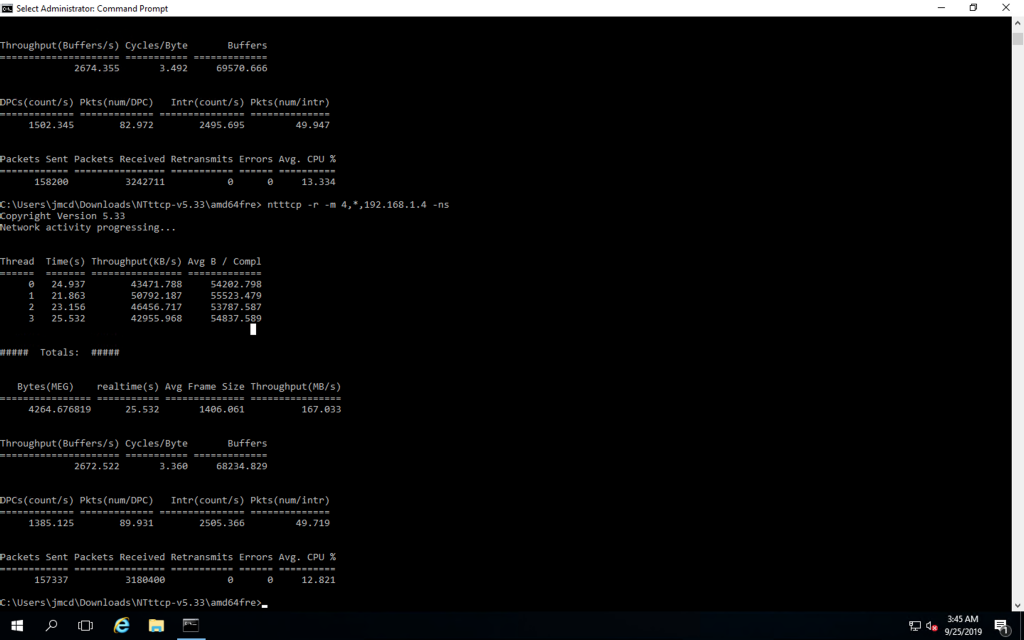Open the Command Prompt title bar system icon

[x=8, y=8]
